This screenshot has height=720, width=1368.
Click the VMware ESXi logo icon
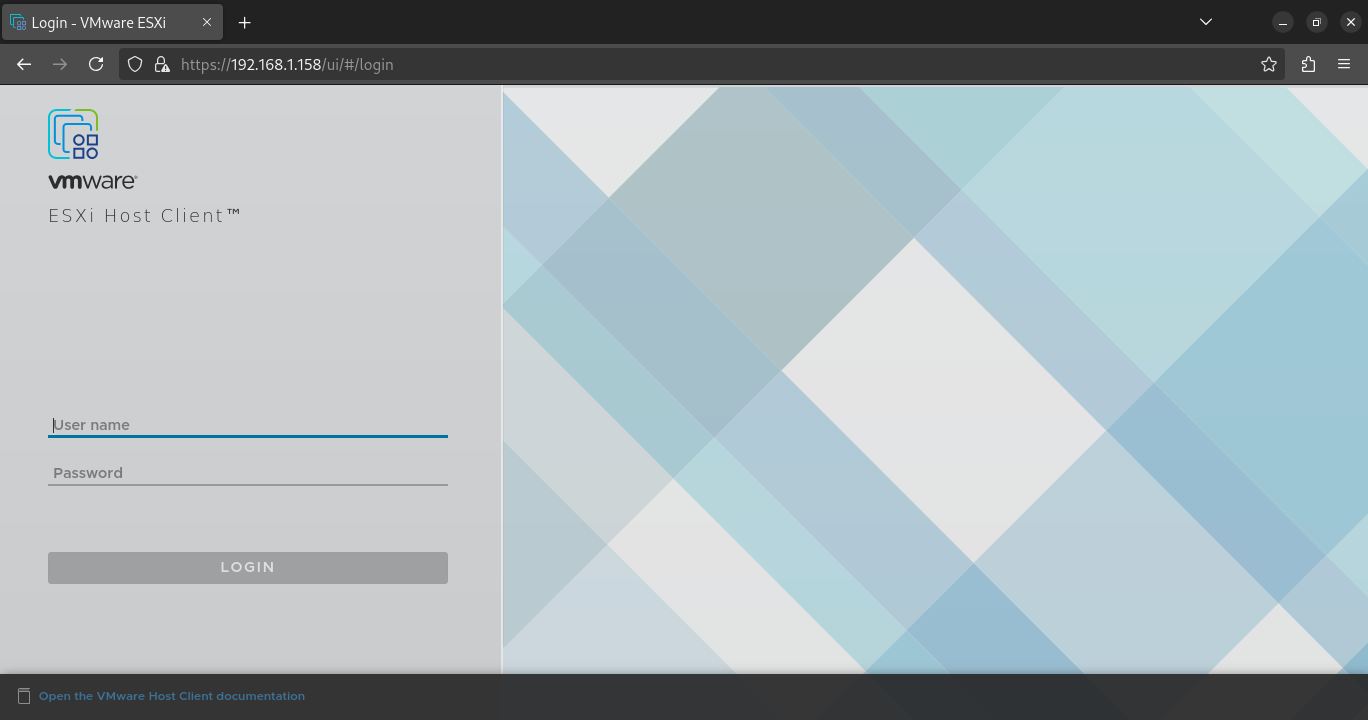click(73, 134)
